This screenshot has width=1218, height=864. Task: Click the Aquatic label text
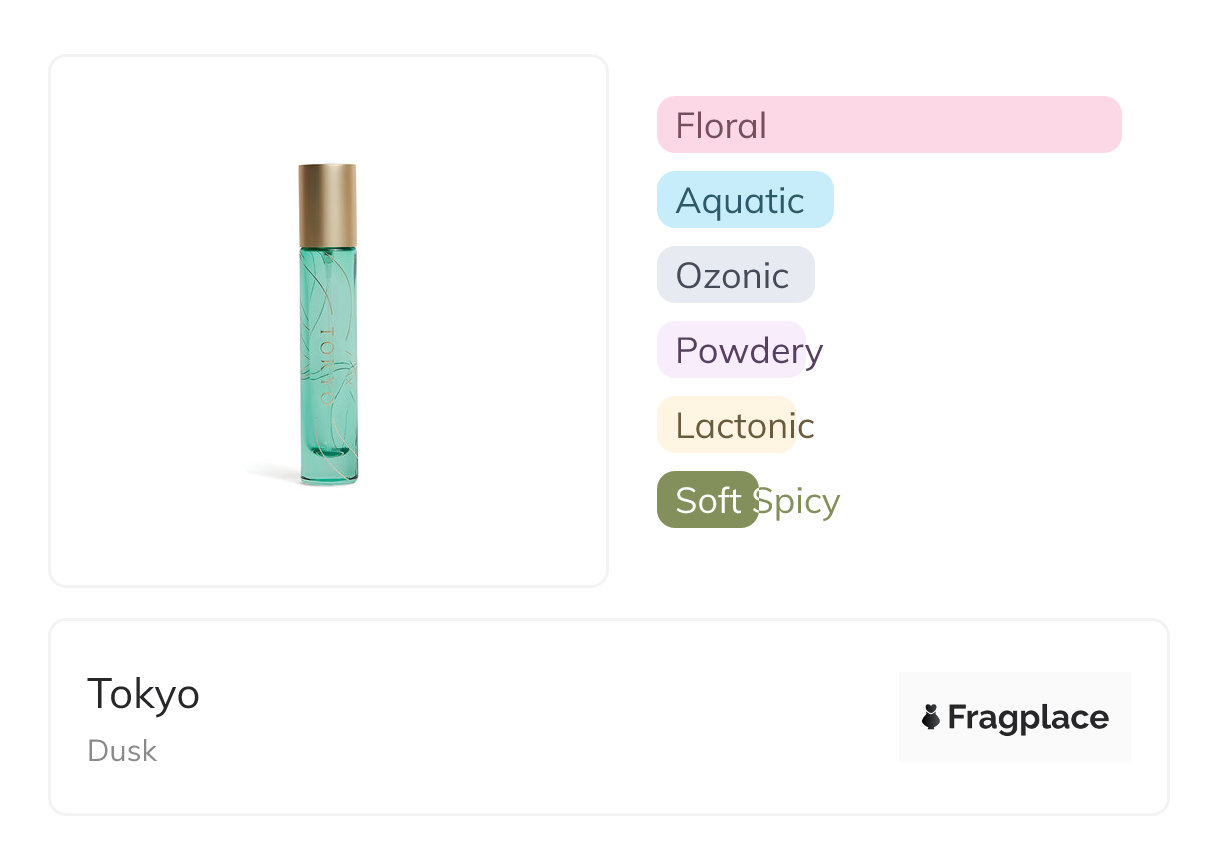pyautogui.click(x=739, y=201)
